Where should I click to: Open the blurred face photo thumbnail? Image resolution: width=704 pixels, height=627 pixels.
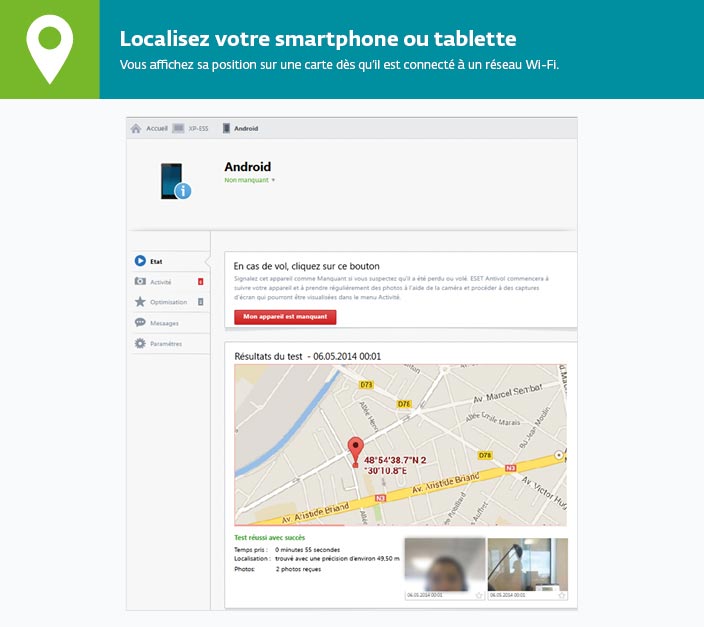(x=444, y=565)
